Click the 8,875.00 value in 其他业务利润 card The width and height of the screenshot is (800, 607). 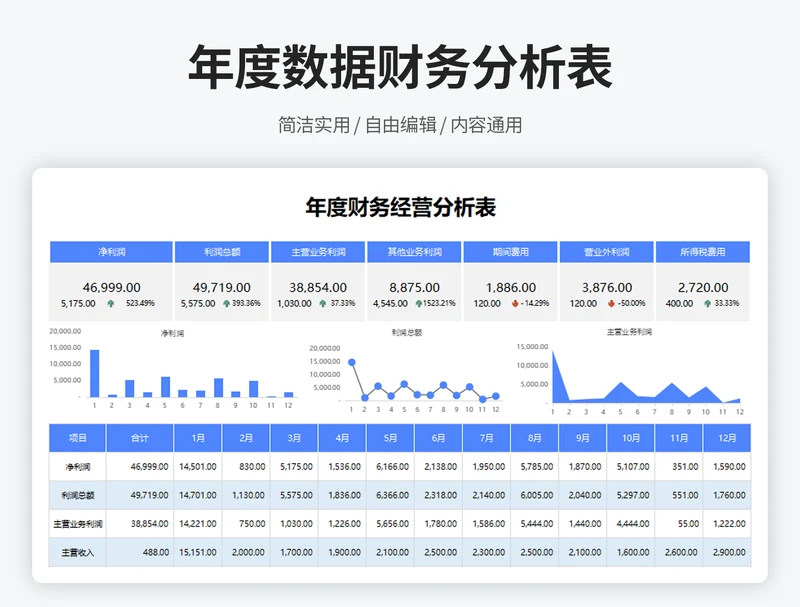click(x=414, y=288)
